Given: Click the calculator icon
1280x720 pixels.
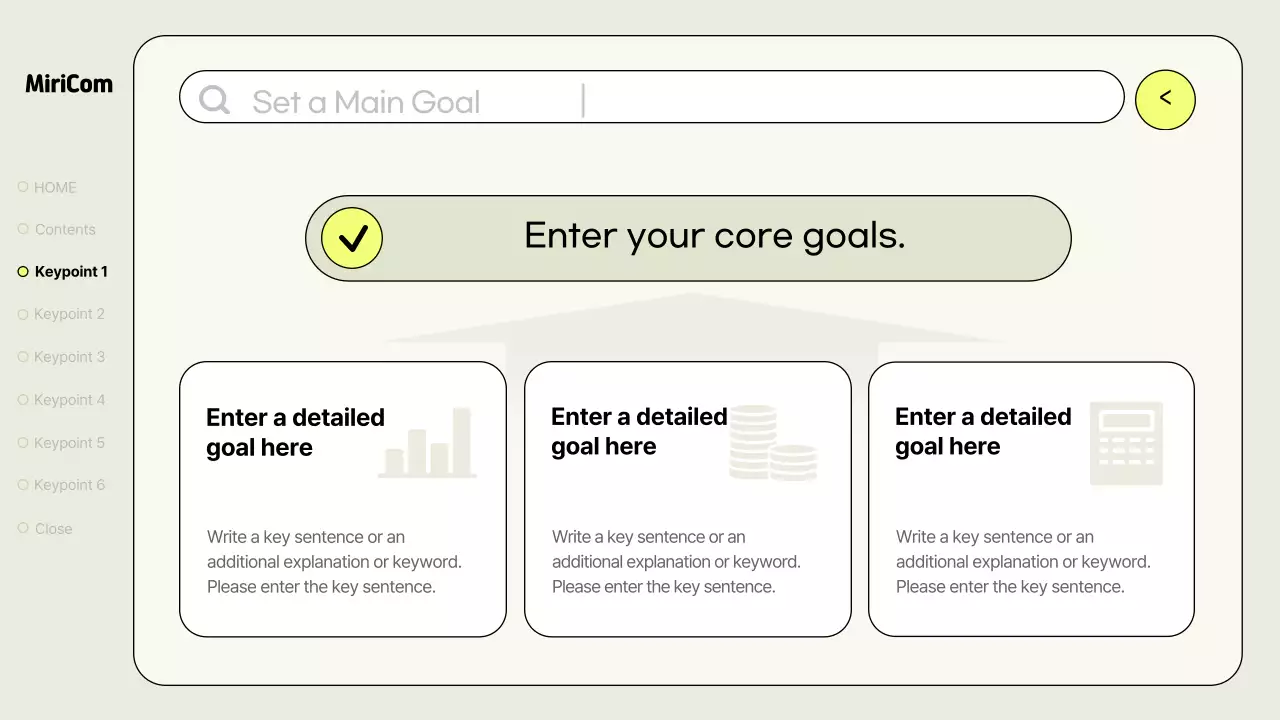Looking at the screenshot, I should [x=1126, y=443].
